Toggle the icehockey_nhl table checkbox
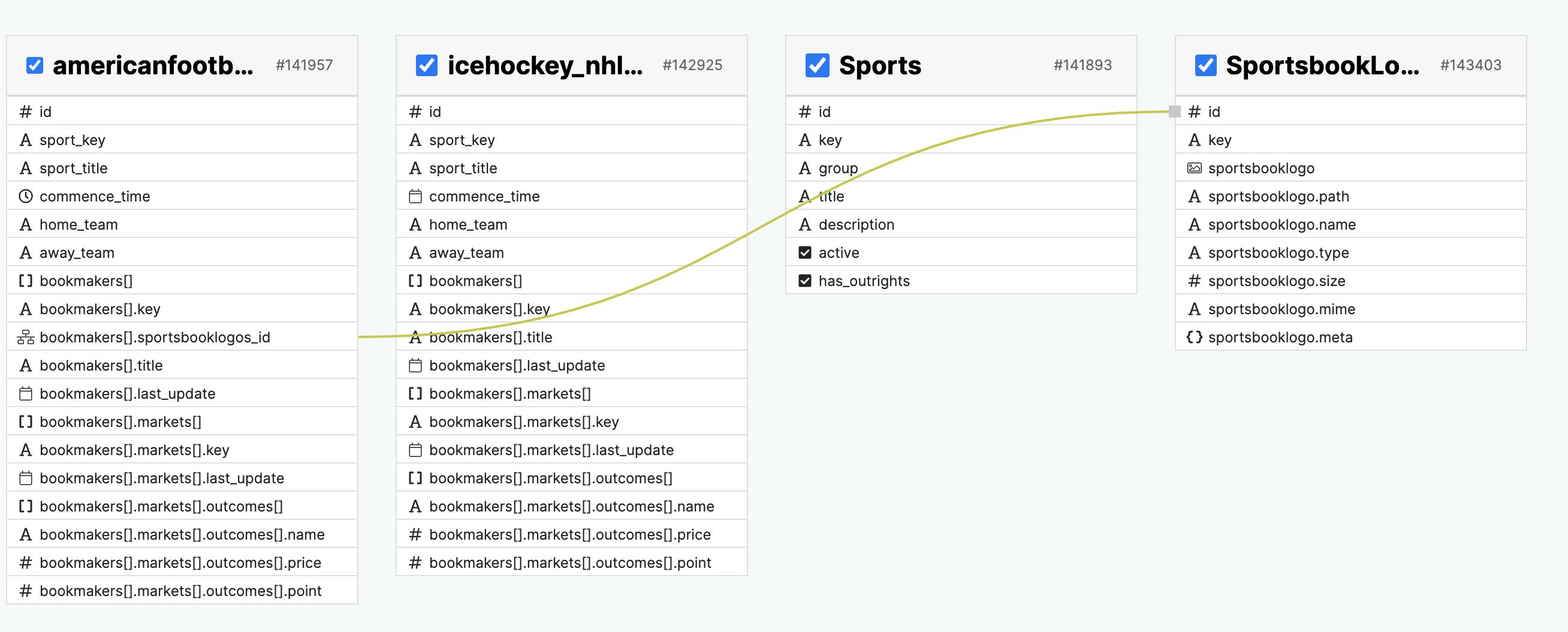 tap(426, 65)
